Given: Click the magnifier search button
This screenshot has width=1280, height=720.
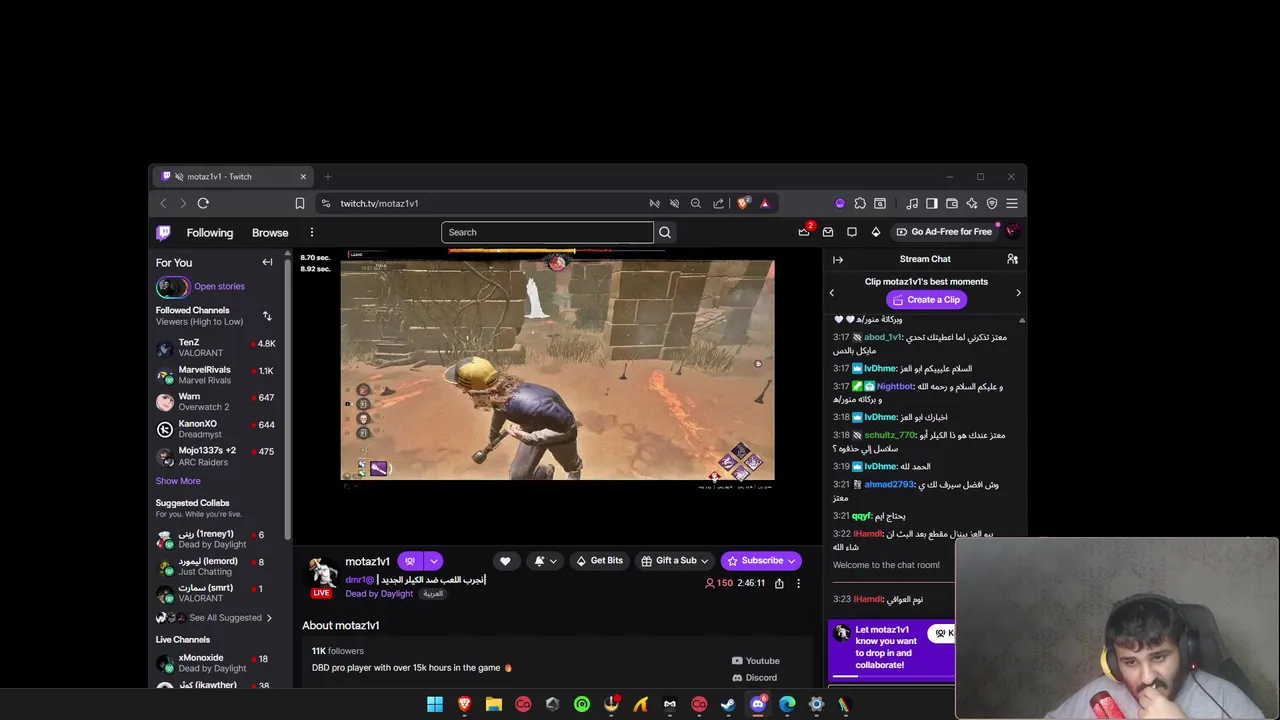Looking at the screenshot, I should 665,232.
